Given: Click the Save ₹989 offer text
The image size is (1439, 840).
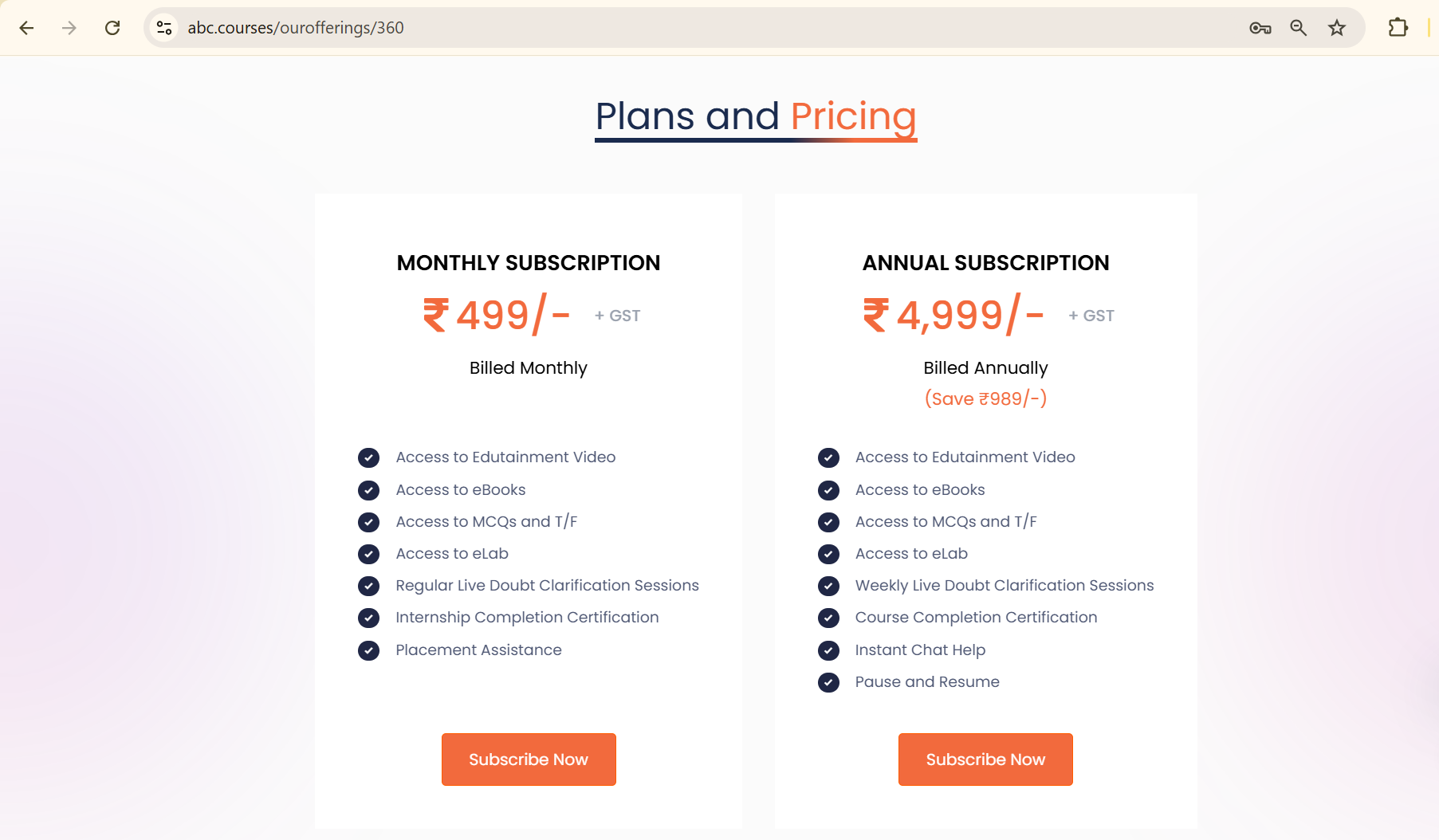Looking at the screenshot, I should 985,398.
